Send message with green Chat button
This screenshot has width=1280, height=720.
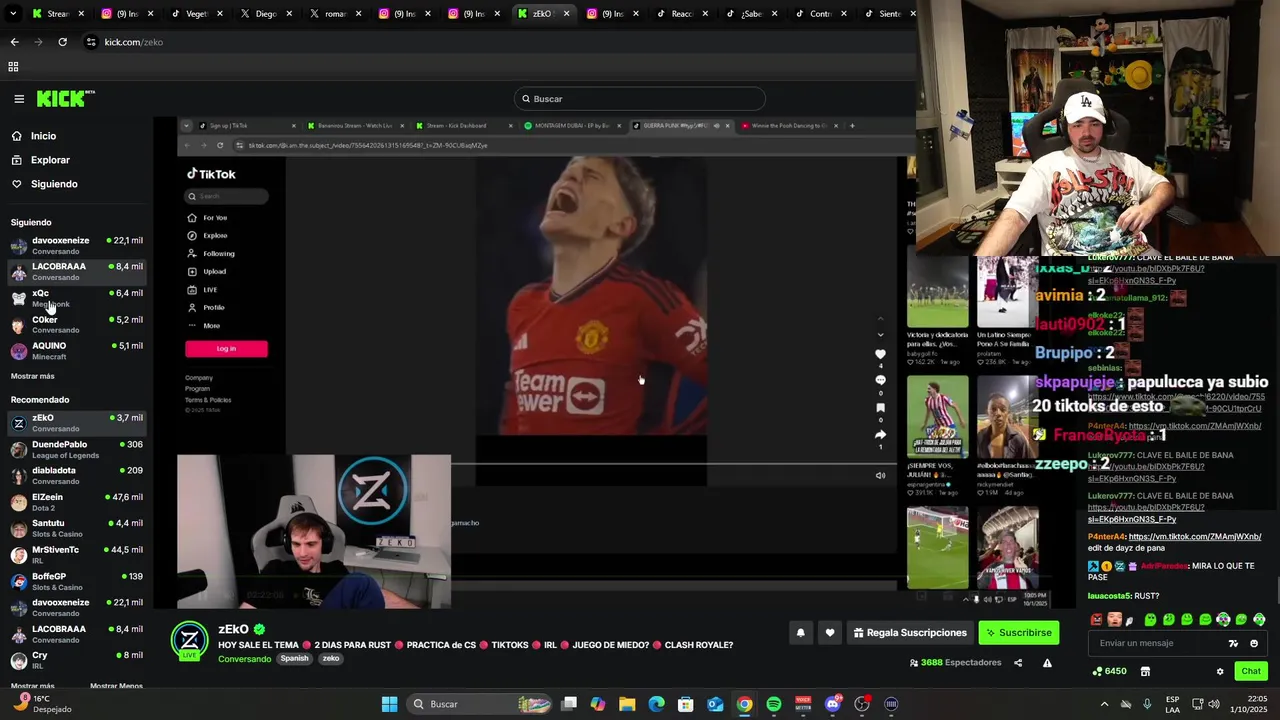tap(1250, 671)
